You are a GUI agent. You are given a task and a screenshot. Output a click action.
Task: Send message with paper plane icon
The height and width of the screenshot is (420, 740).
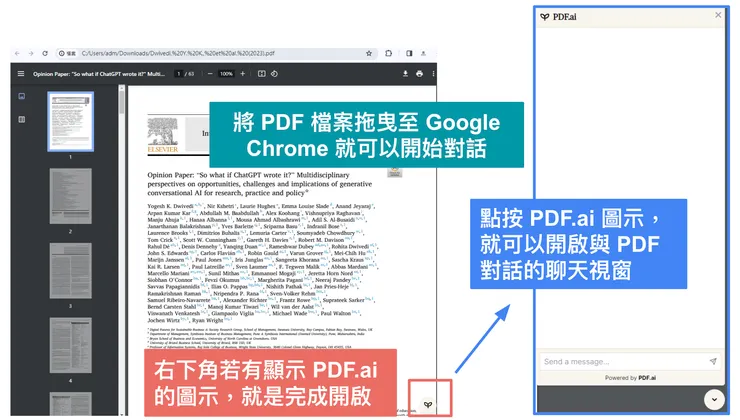point(713,361)
